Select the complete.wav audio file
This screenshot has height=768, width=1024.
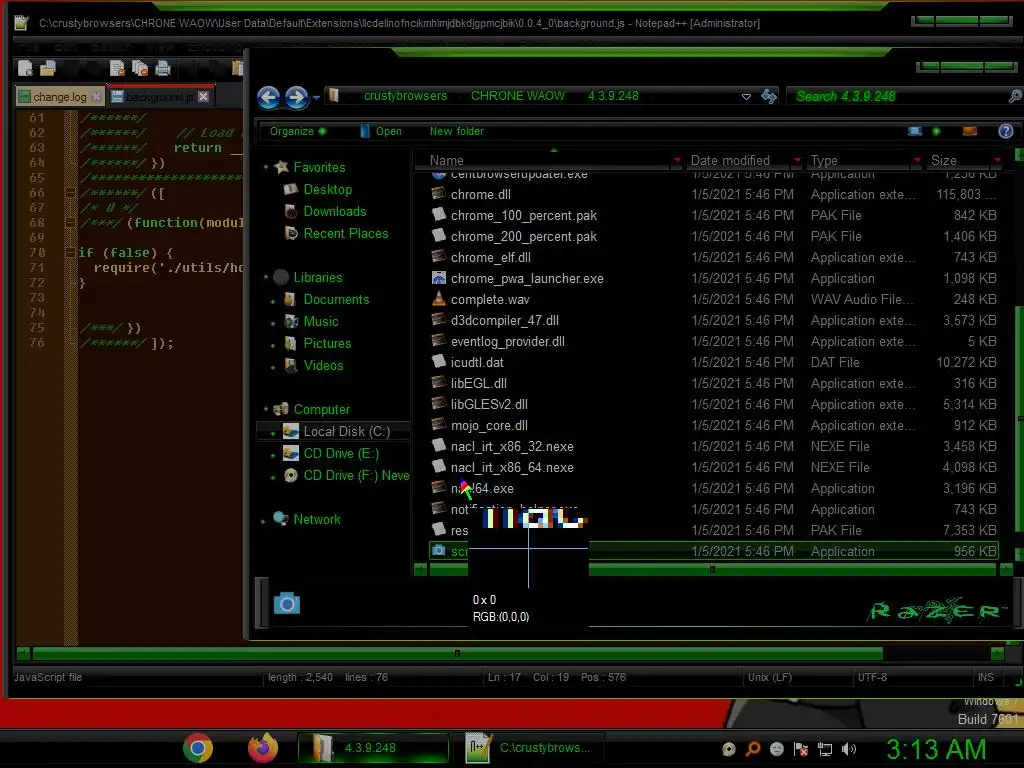click(x=490, y=300)
